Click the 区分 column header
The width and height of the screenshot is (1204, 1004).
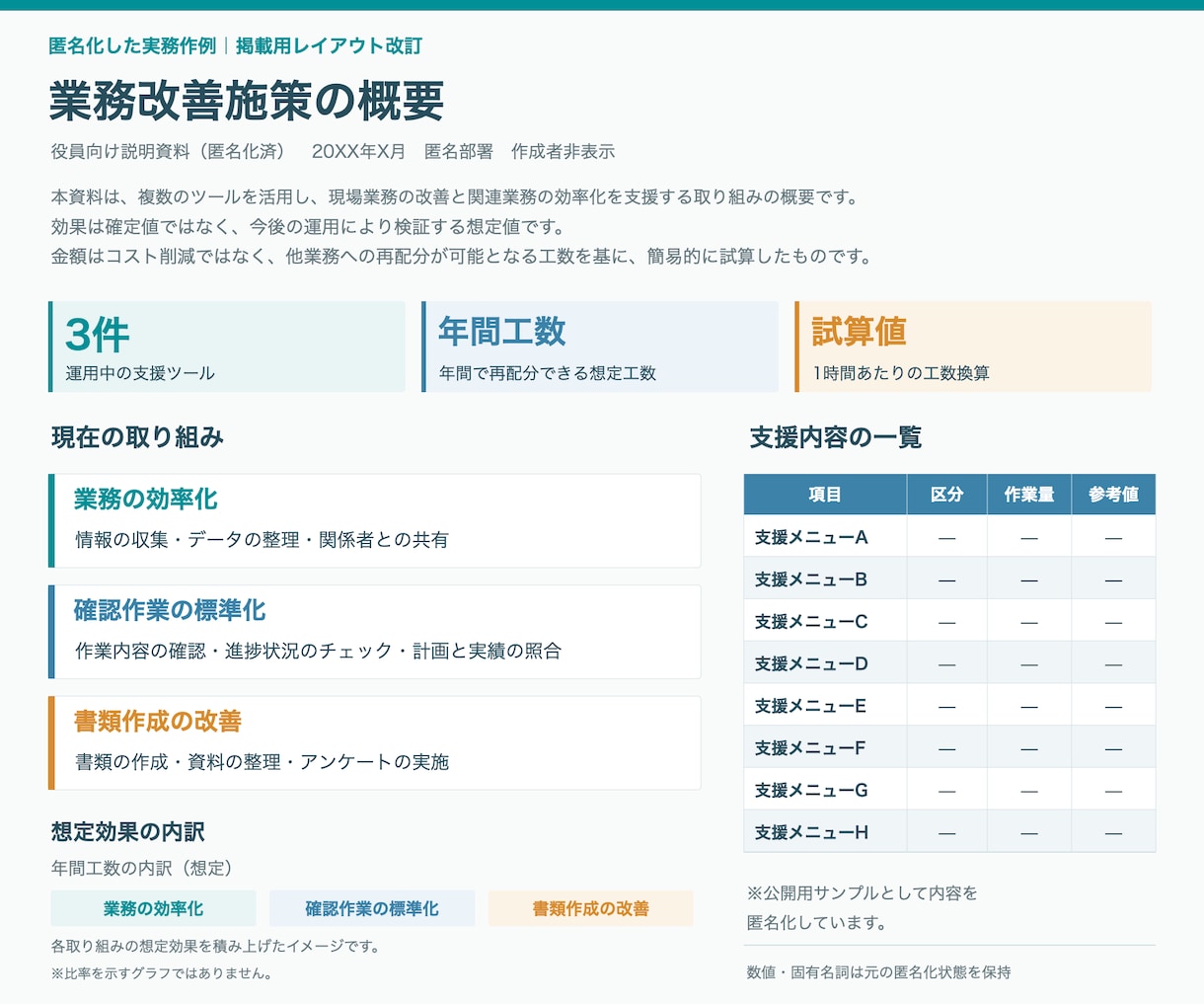coord(946,495)
